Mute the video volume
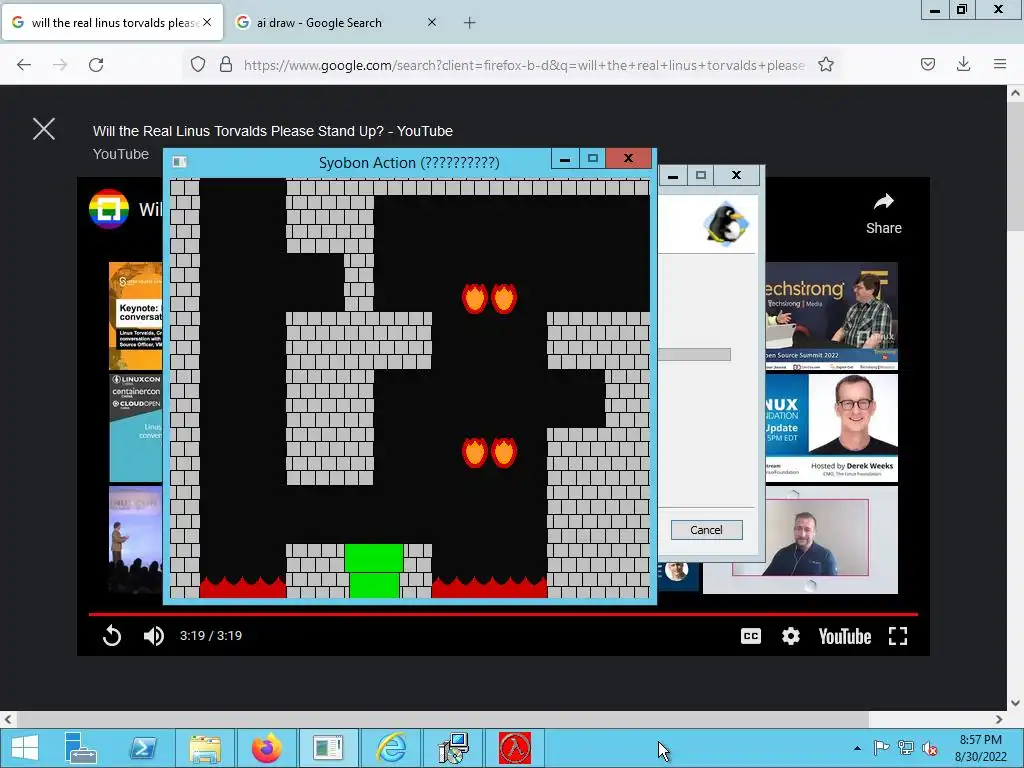 (153, 635)
